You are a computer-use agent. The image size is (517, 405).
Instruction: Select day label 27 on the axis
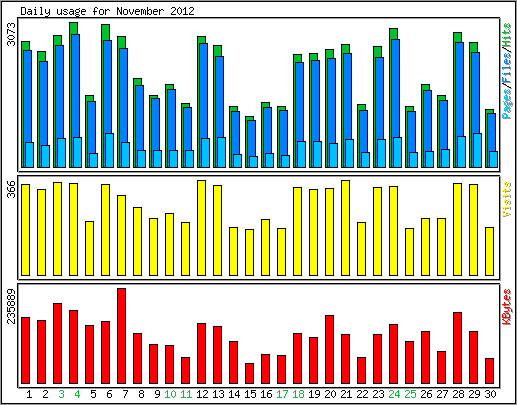[x=442, y=394]
